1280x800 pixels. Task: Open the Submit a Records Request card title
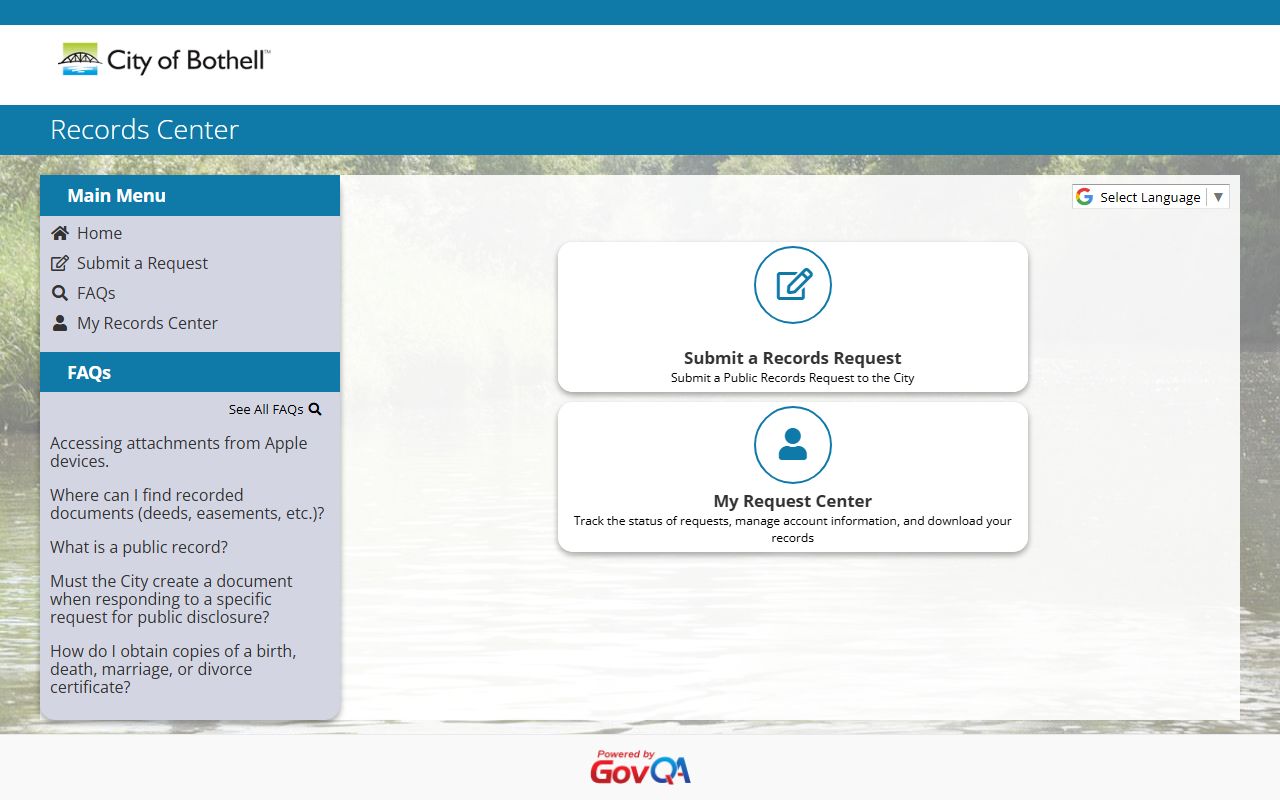(x=792, y=358)
